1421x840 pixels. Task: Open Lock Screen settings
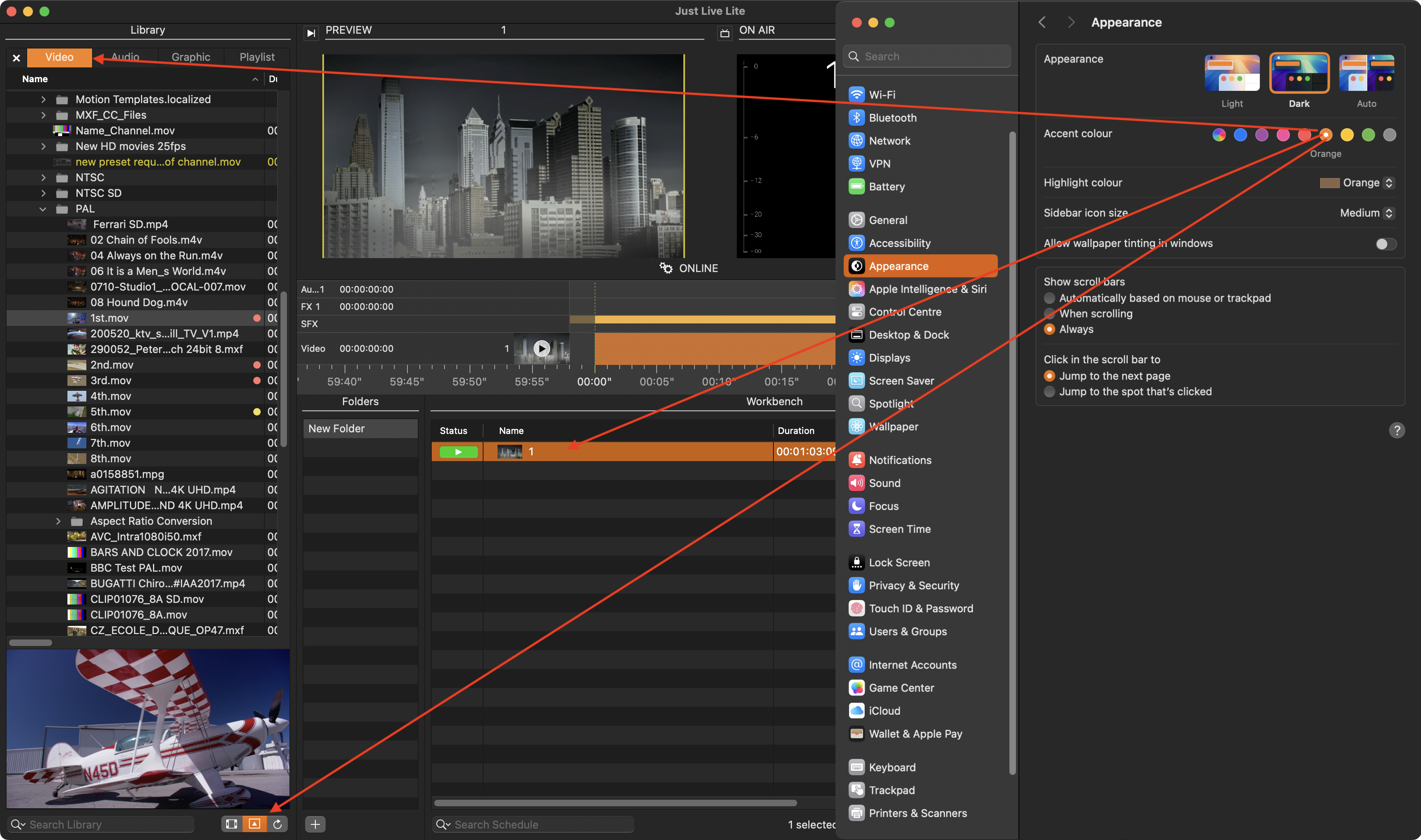[x=920, y=562]
